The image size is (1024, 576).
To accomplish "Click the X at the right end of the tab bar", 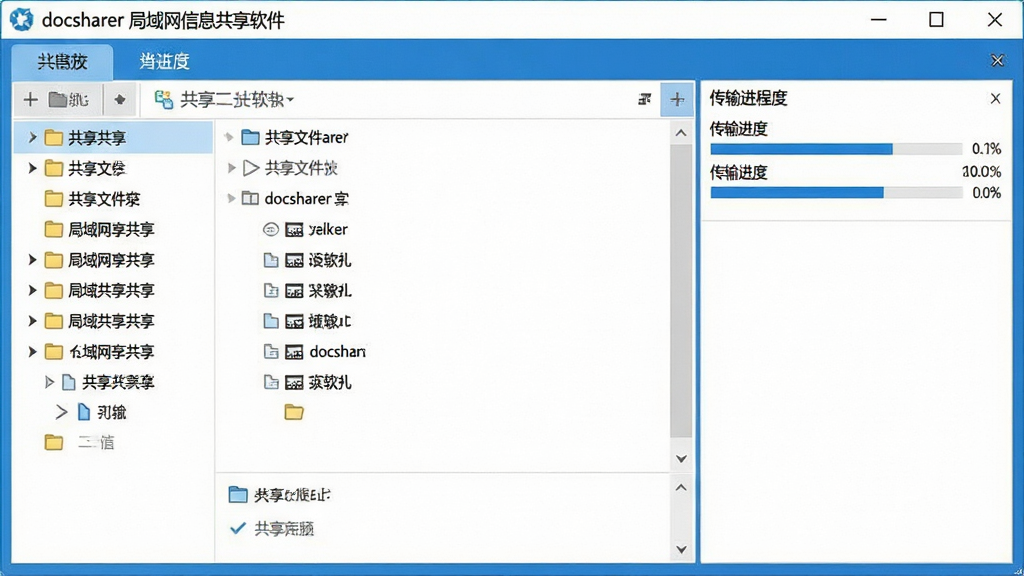I will (x=997, y=61).
